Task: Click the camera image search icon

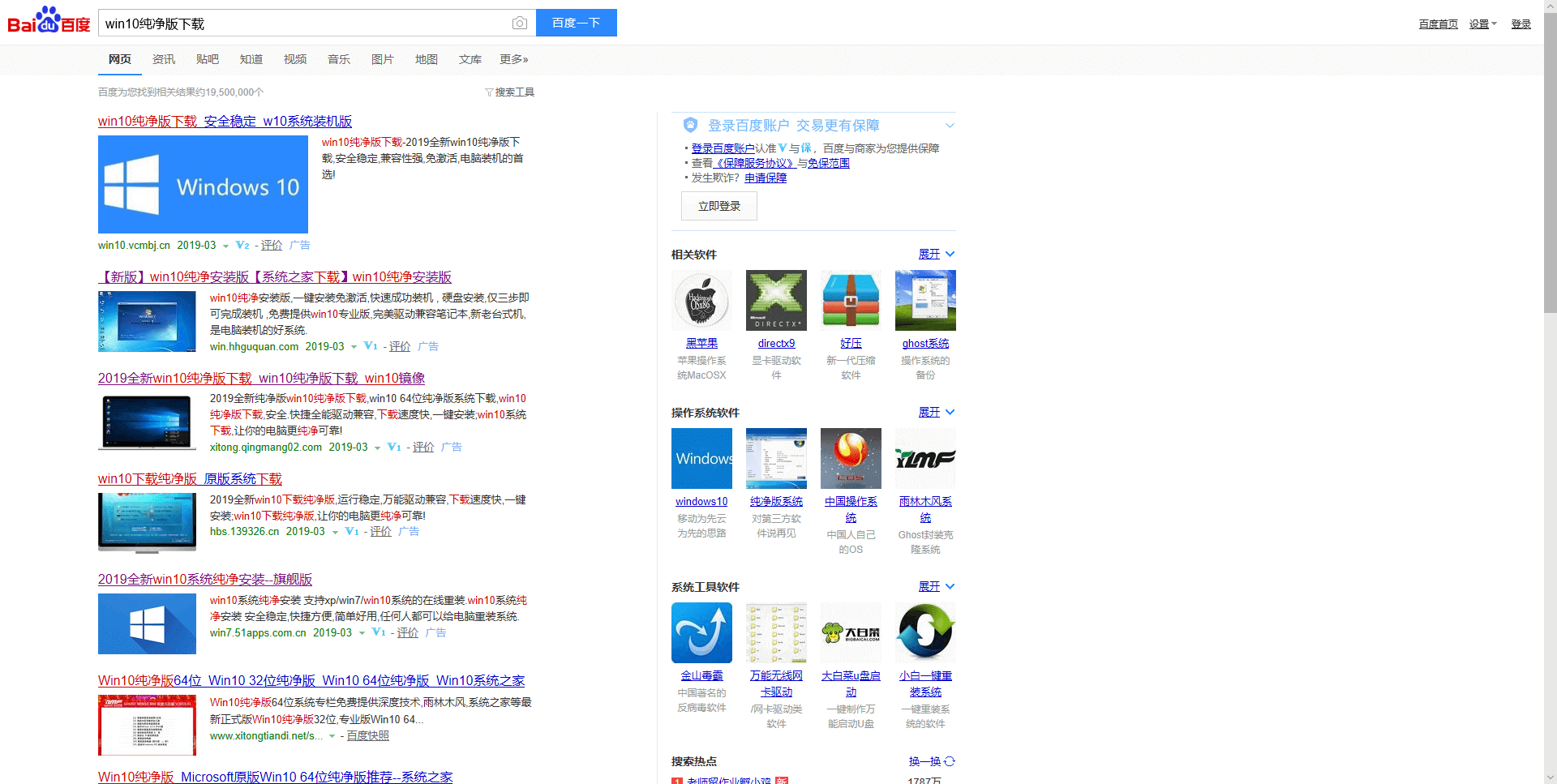Action: (x=520, y=24)
